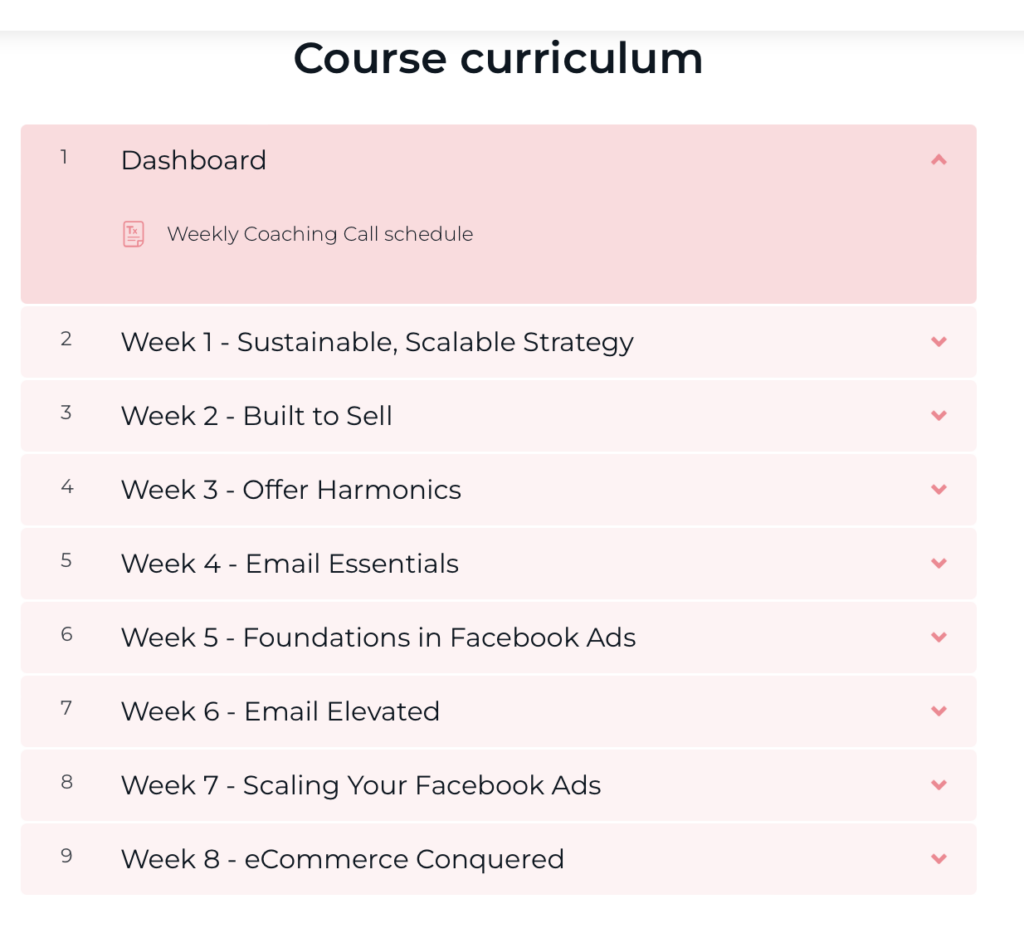1024x933 pixels.
Task: Collapse the Dashboard section chevron
Action: [938, 160]
